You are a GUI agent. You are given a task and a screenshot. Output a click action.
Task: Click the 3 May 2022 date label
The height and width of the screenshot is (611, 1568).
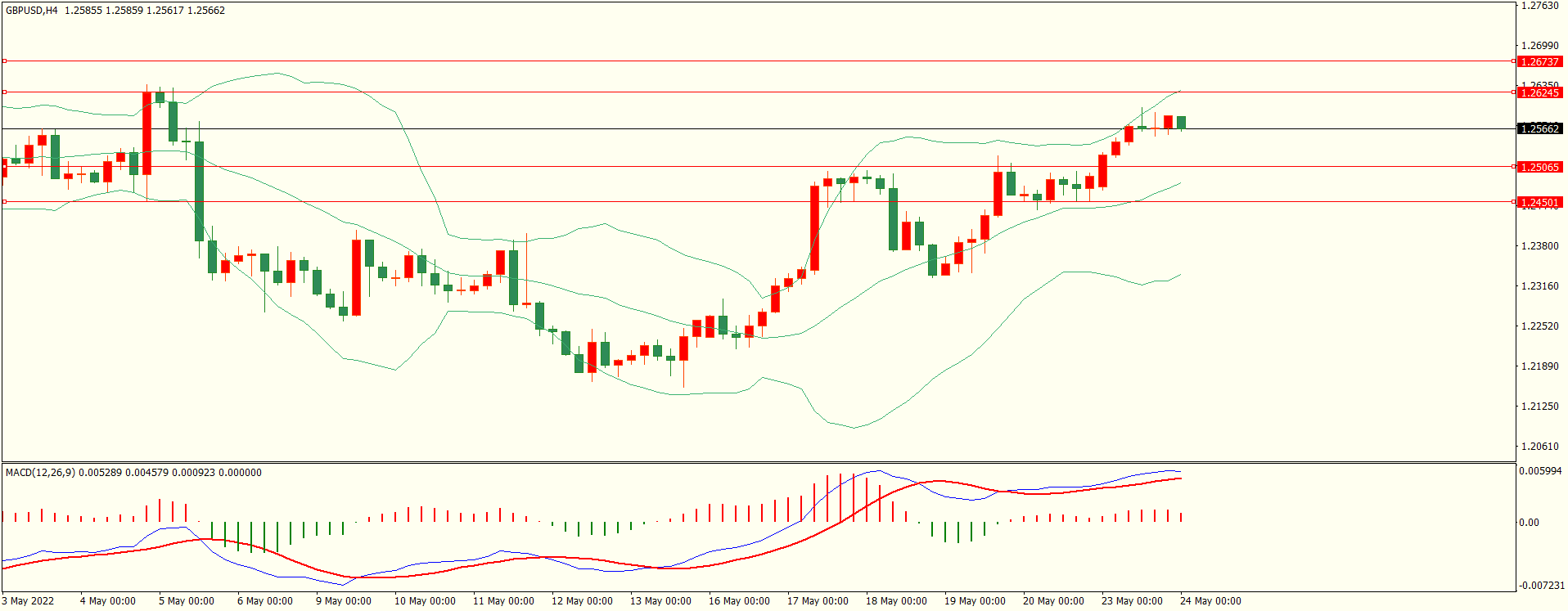click(x=28, y=601)
